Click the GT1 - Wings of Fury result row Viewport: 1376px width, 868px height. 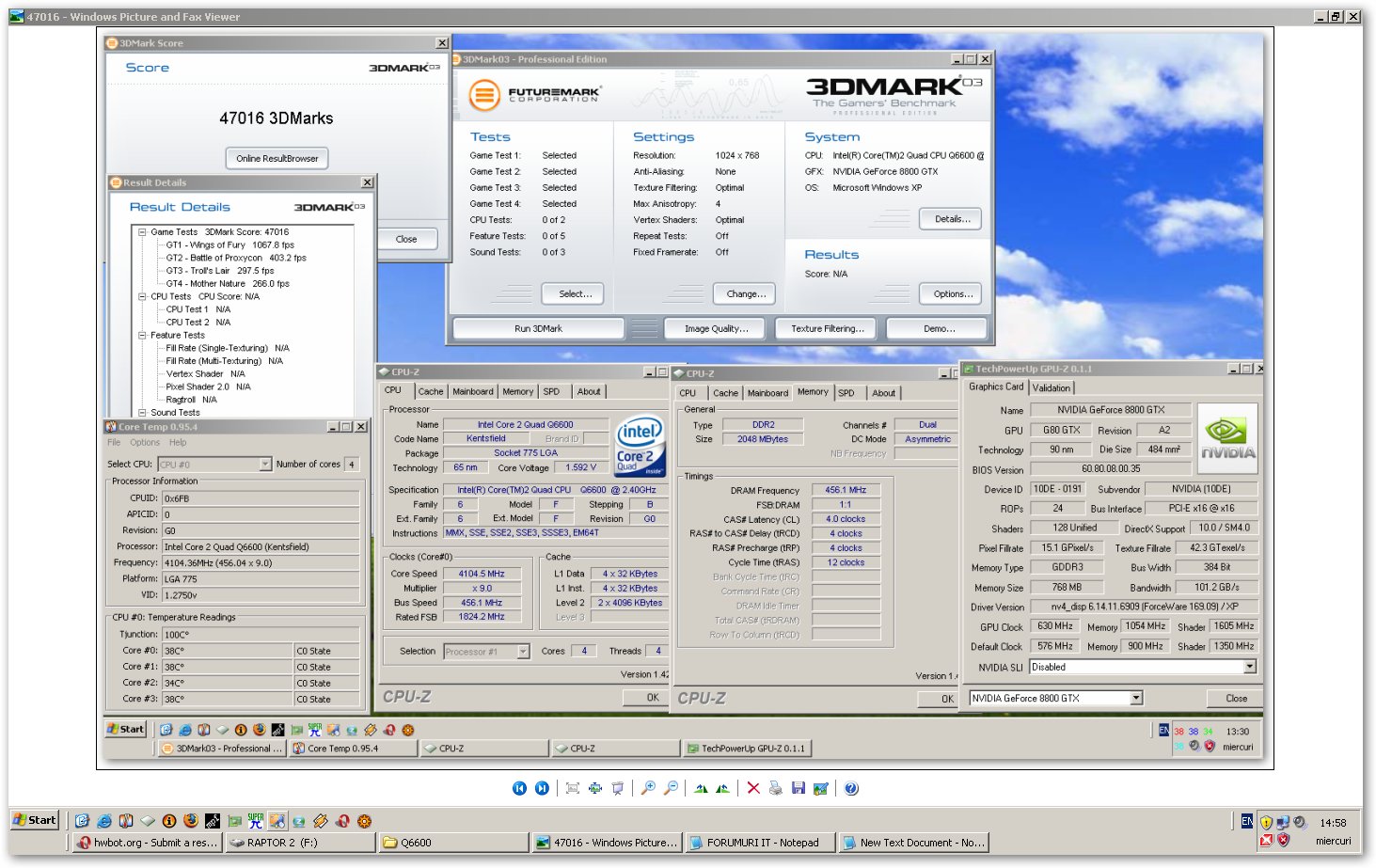coord(229,245)
